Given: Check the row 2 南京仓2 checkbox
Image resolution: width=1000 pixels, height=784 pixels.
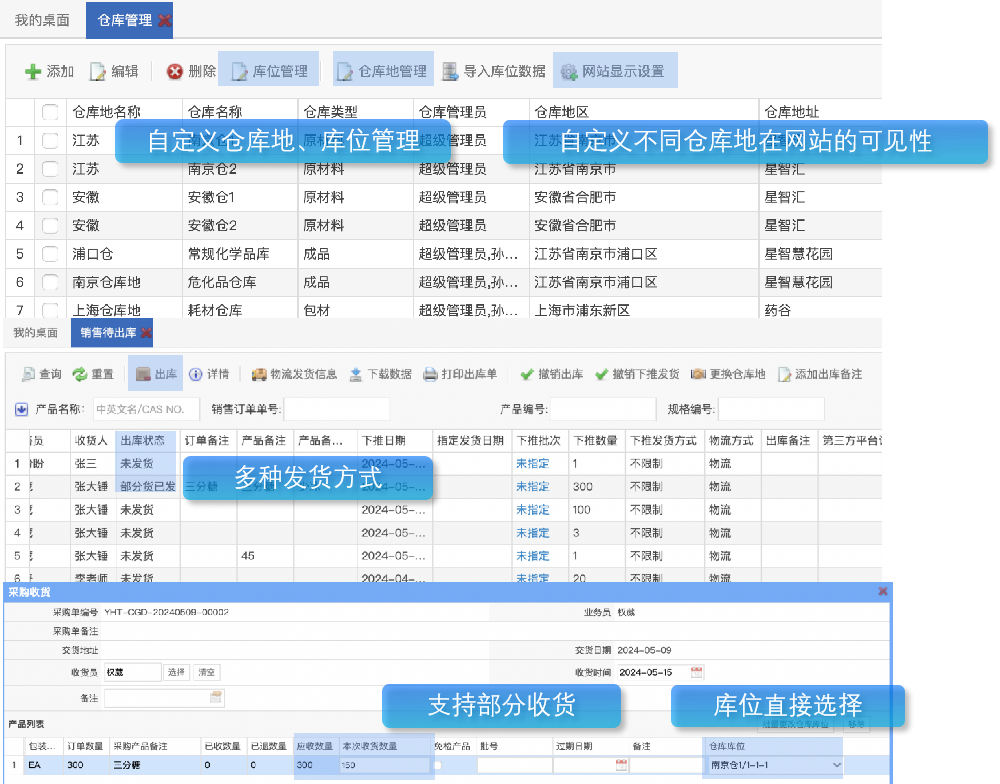Looking at the screenshot, I should [x=50, y=169].
